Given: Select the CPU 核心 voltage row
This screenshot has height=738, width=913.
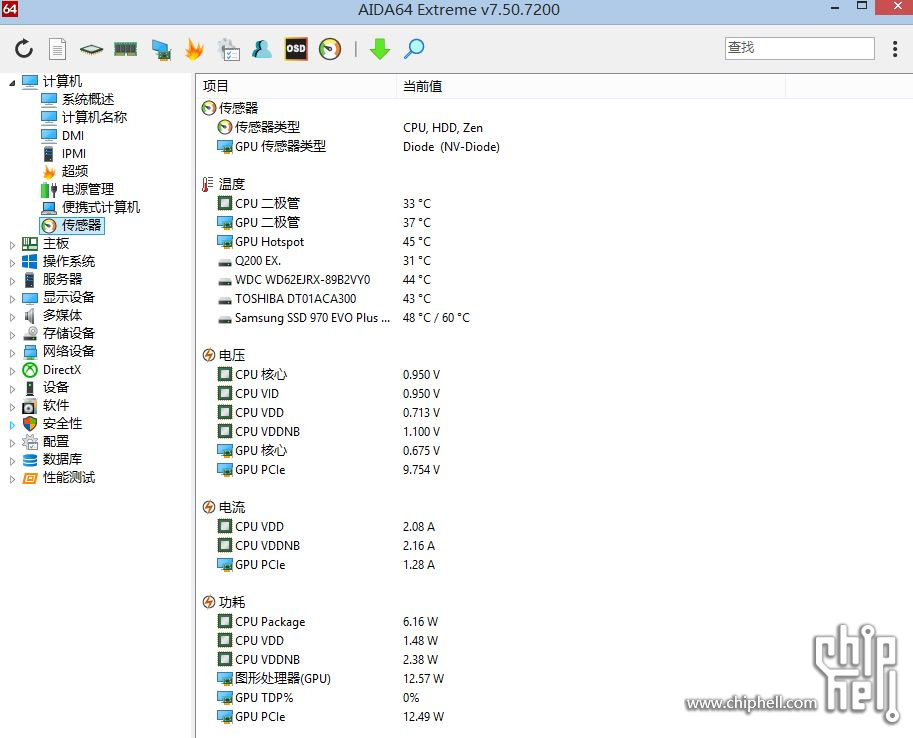Looking at the screenshot, I should [x=328, y=375].
